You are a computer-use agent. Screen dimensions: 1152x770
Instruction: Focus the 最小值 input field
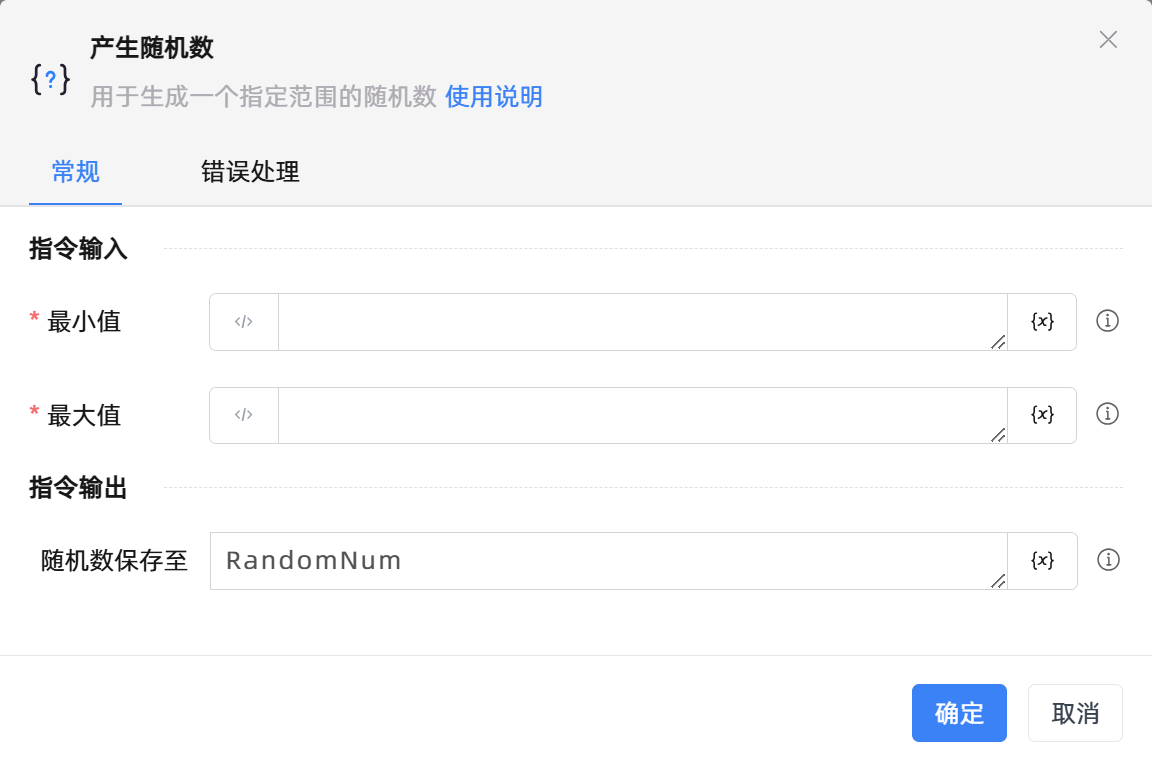click(640, 322)
